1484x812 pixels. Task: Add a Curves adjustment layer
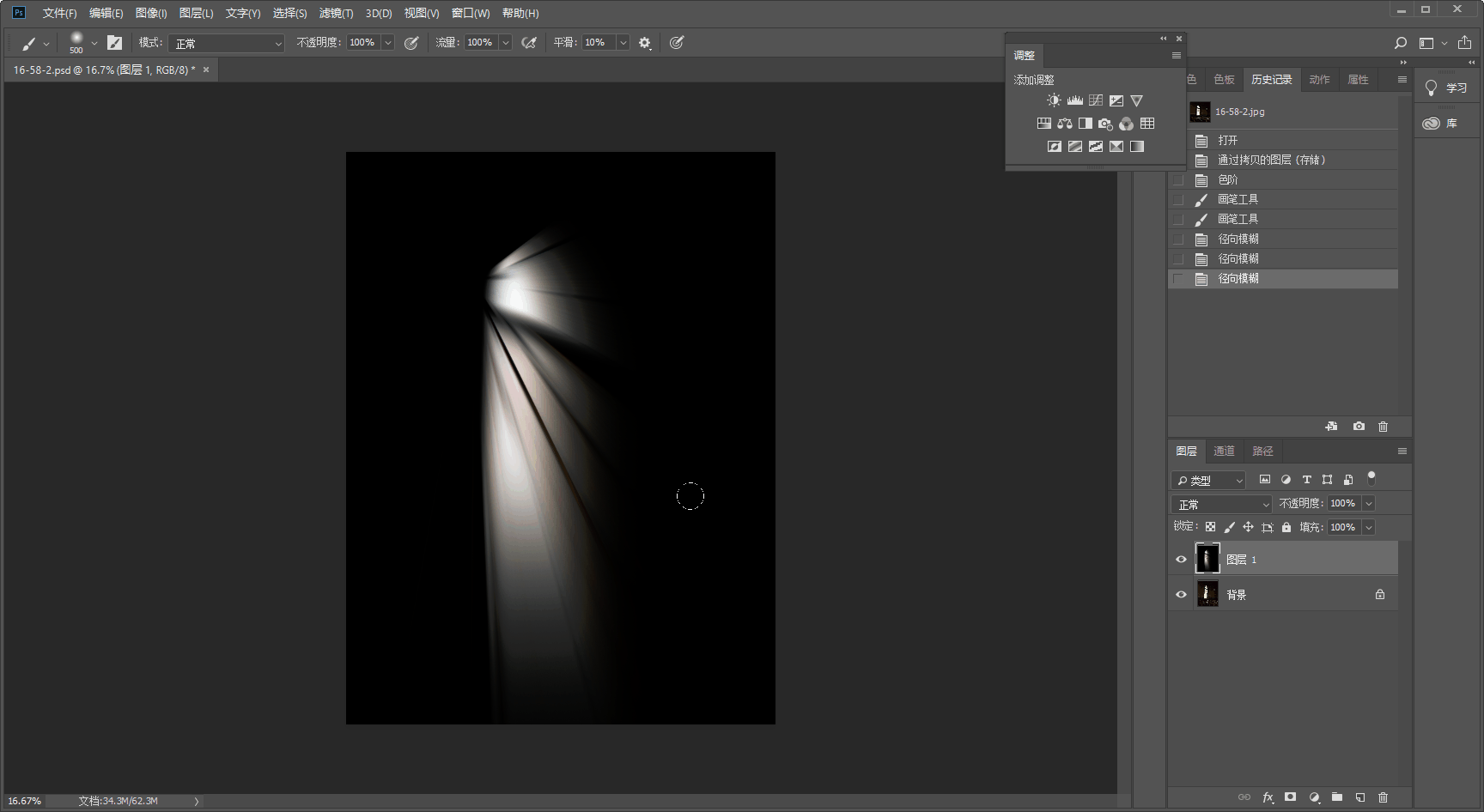(1096, 100)
